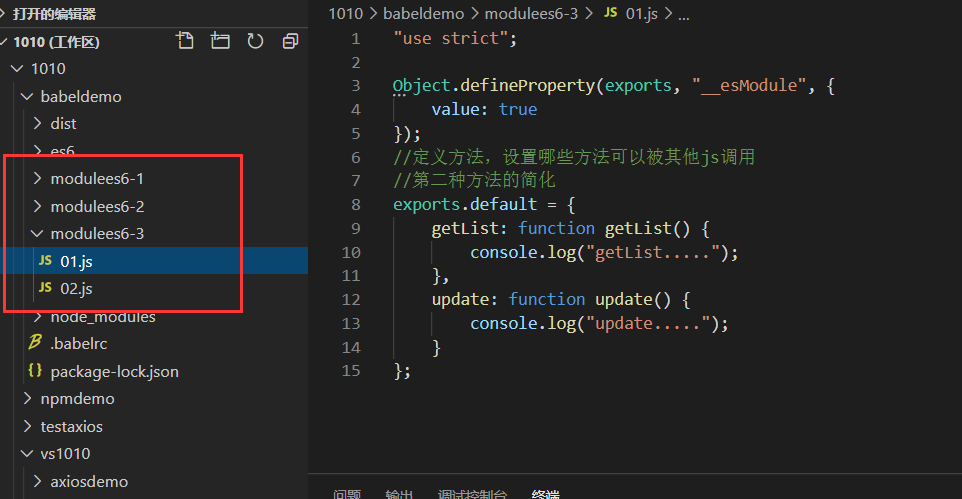
Task: Click the babeldemo breadcrumb segment
Action: click(x=423, y=13)
